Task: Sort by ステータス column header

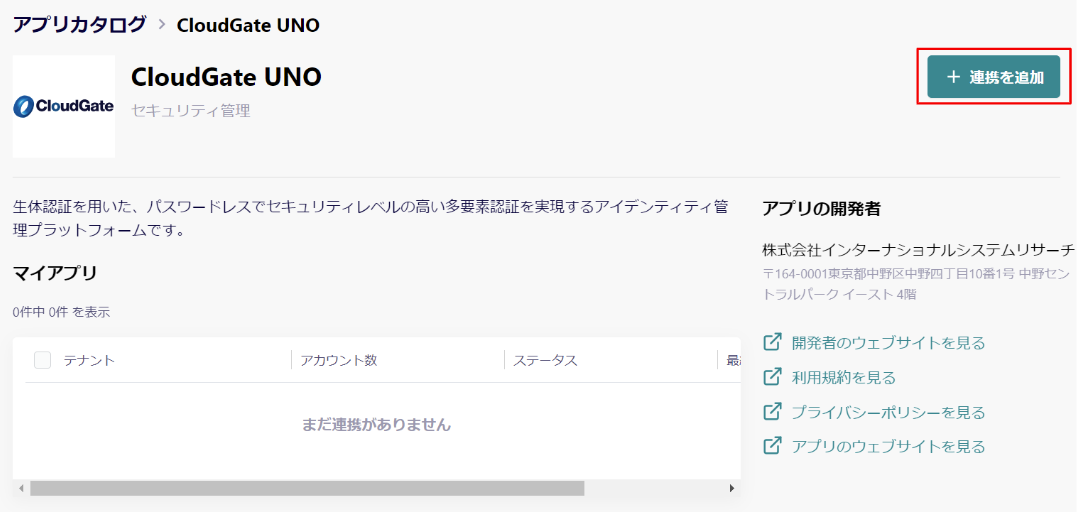Action: coord(545,361)
